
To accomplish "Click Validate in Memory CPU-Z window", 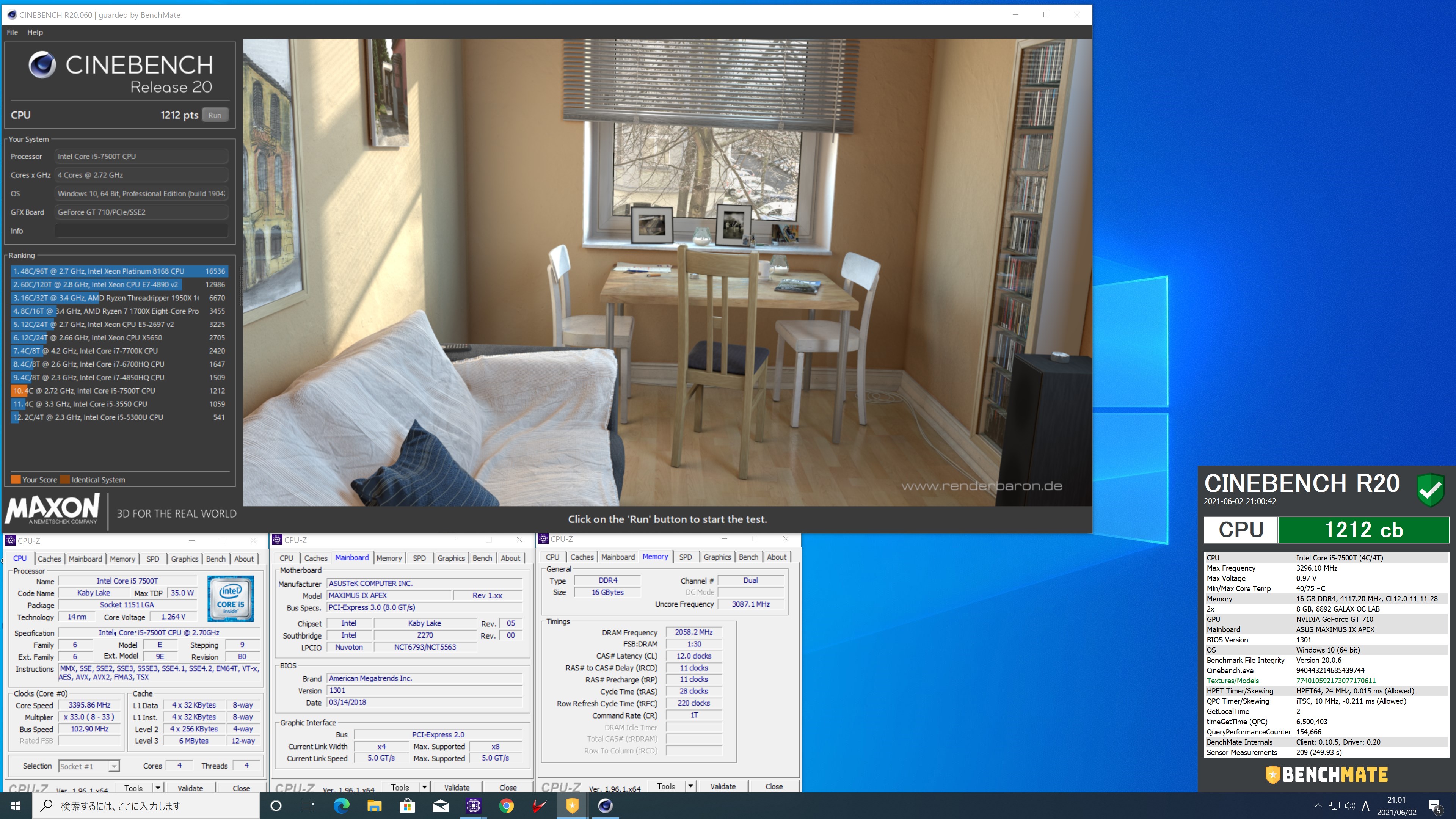I will pyautogui.click(x=723, y=786).
